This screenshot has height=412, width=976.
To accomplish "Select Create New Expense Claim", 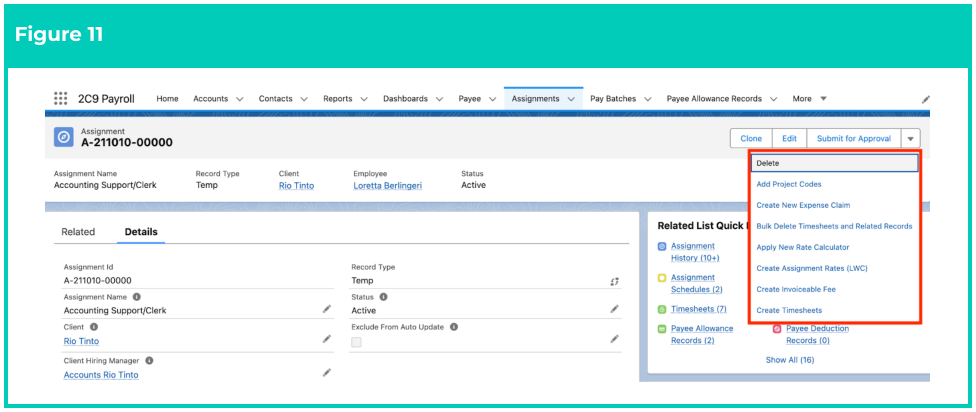I will click(x=803, y=205).
